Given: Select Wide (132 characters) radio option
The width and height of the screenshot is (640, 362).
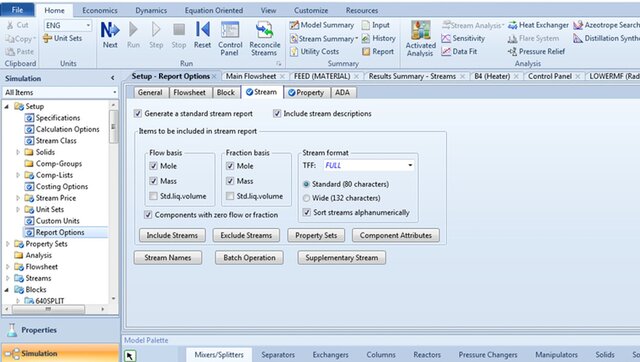Looking at the screenshot, I should click(306, 198).
